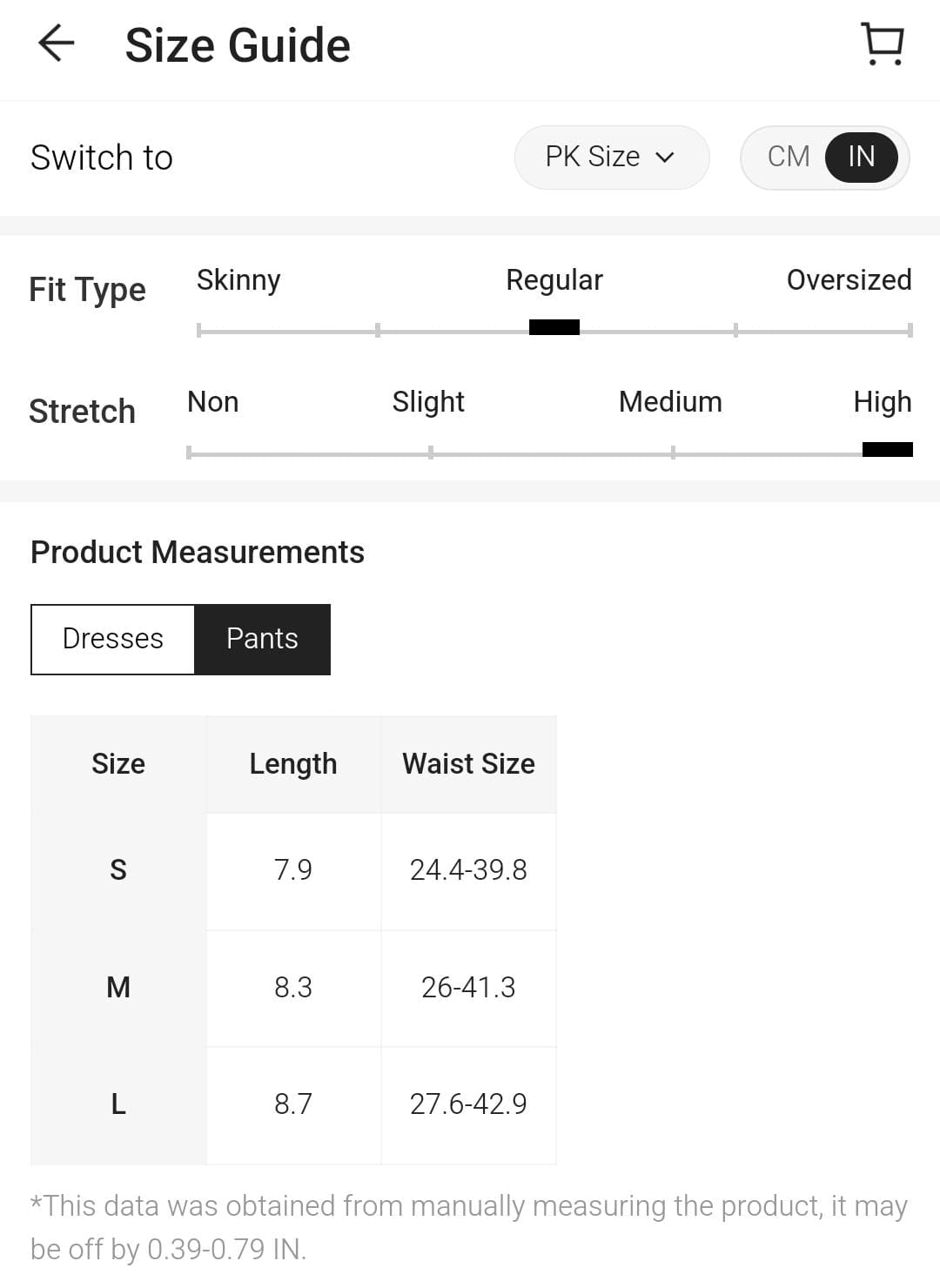Click the Waist Size column header
940x1288 pixels.
468,764
